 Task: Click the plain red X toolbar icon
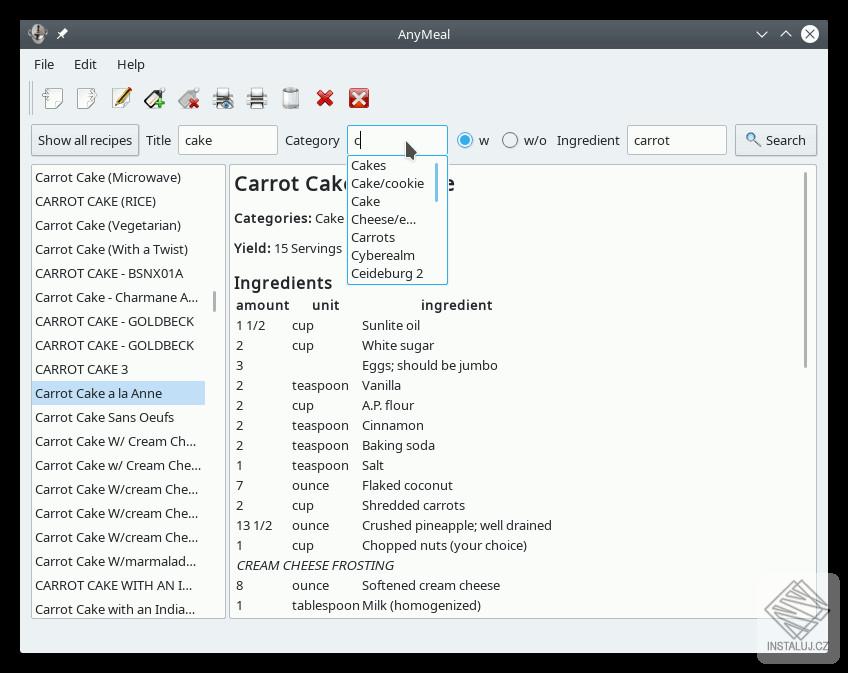coord(325,98)
